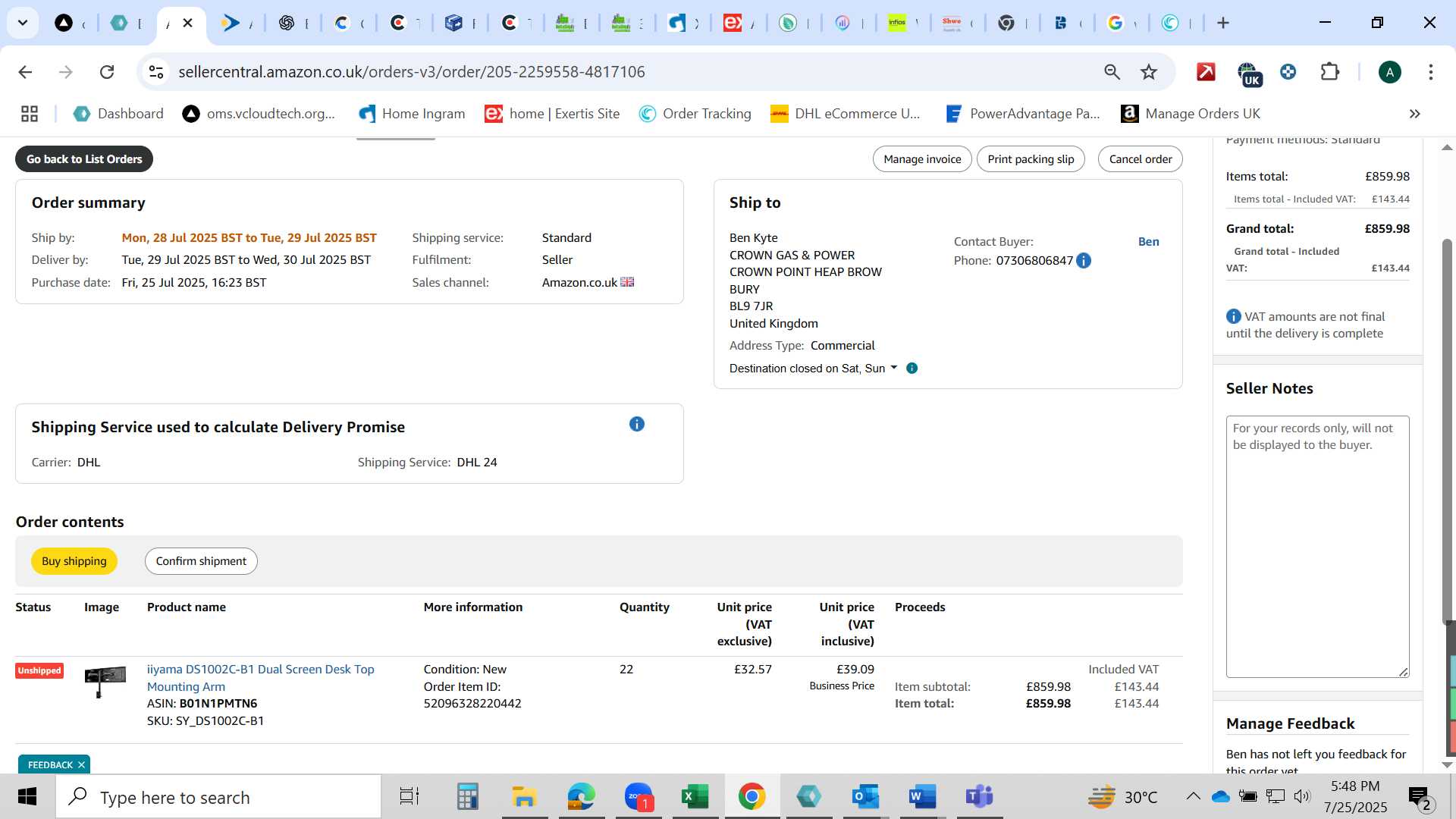The image size is (1456, 819).
Task: Open Task View icon on taskbar
Action: click(x=409, y=797)
